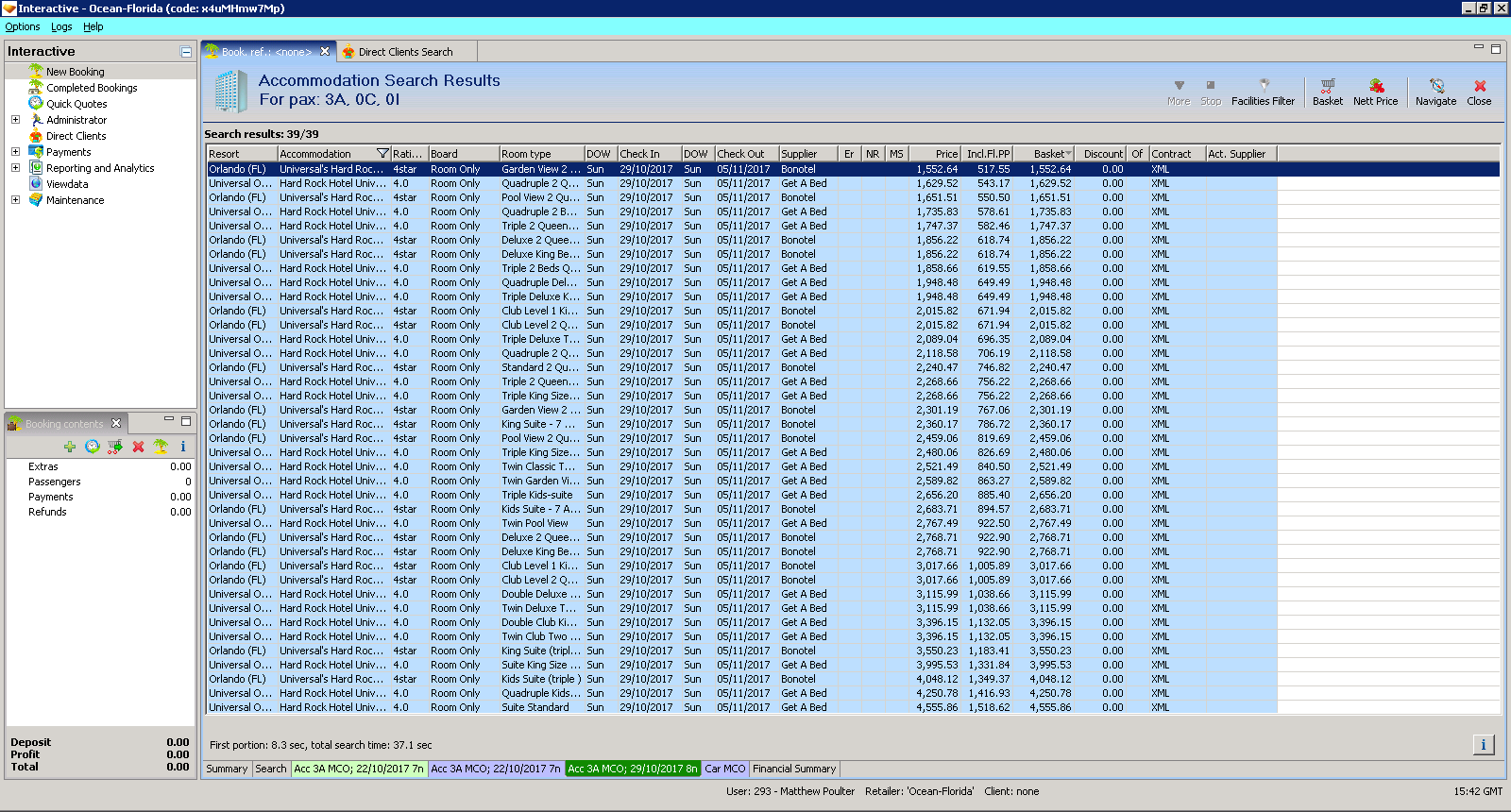Image resolution: width=1511 pixels, height=812 pixels.
Task: Click the red X icon in Booking contents toolbar
Action: point(138,447)
